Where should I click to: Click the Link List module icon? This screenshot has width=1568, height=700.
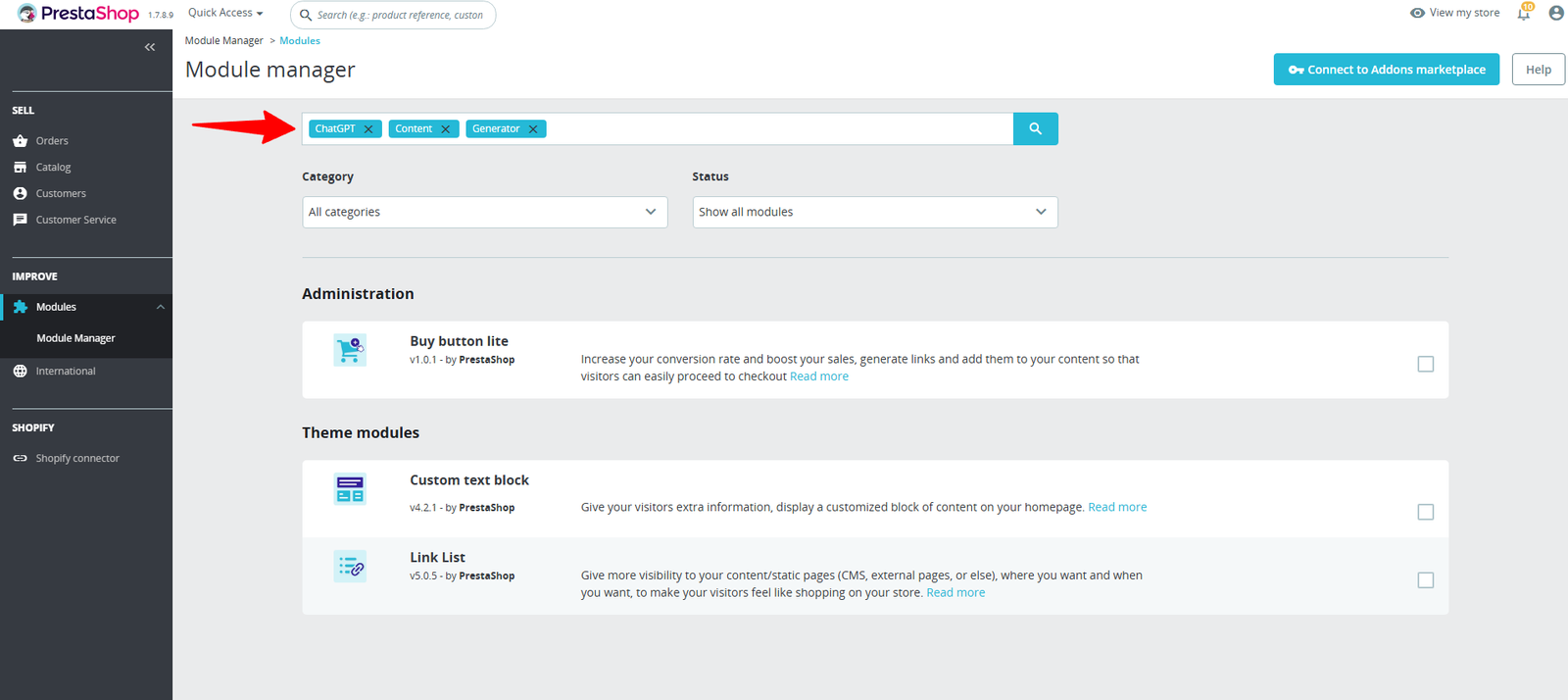[x=350, y=566]
